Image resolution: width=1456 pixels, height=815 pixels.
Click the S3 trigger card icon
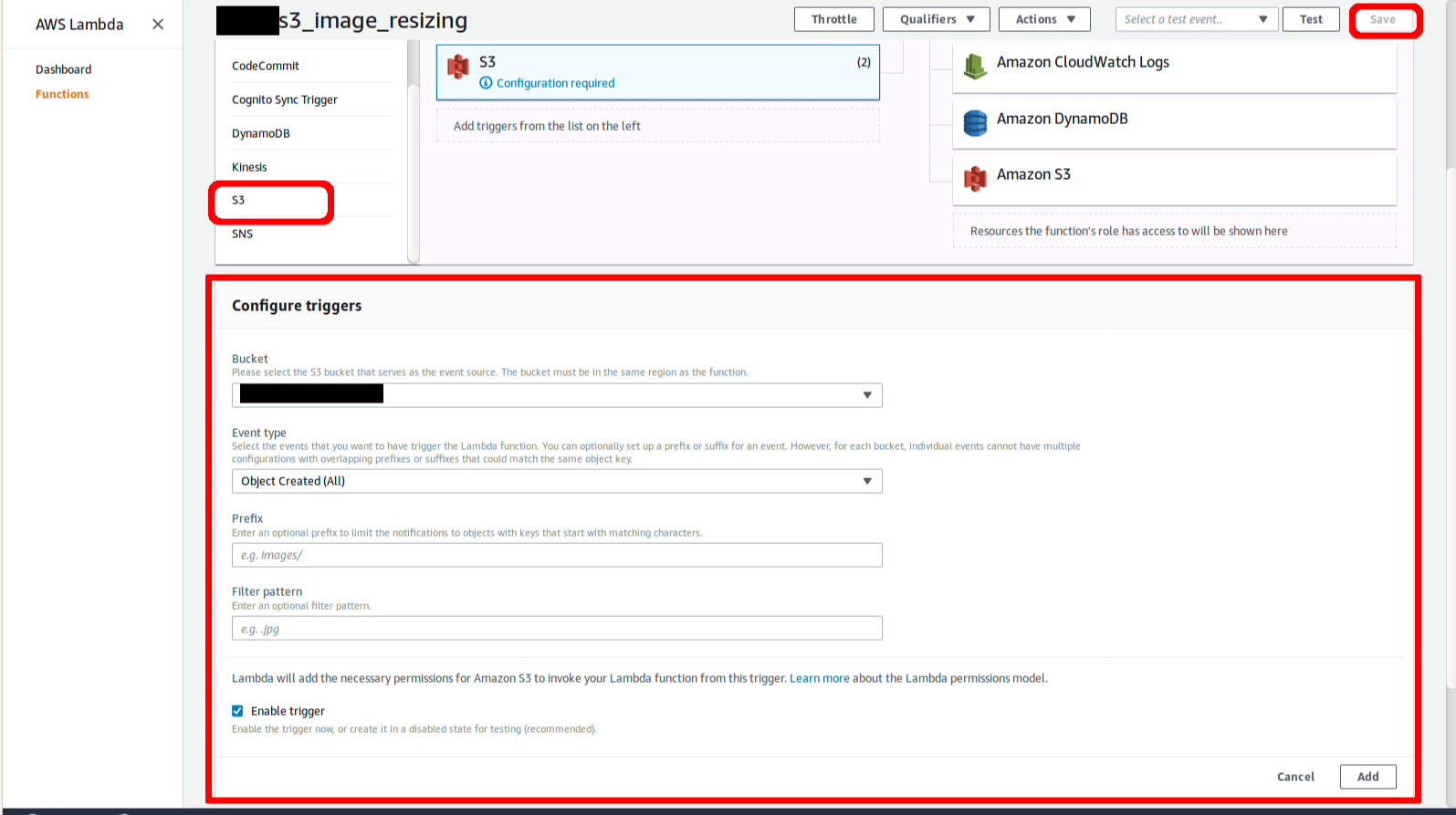point(458,67)
